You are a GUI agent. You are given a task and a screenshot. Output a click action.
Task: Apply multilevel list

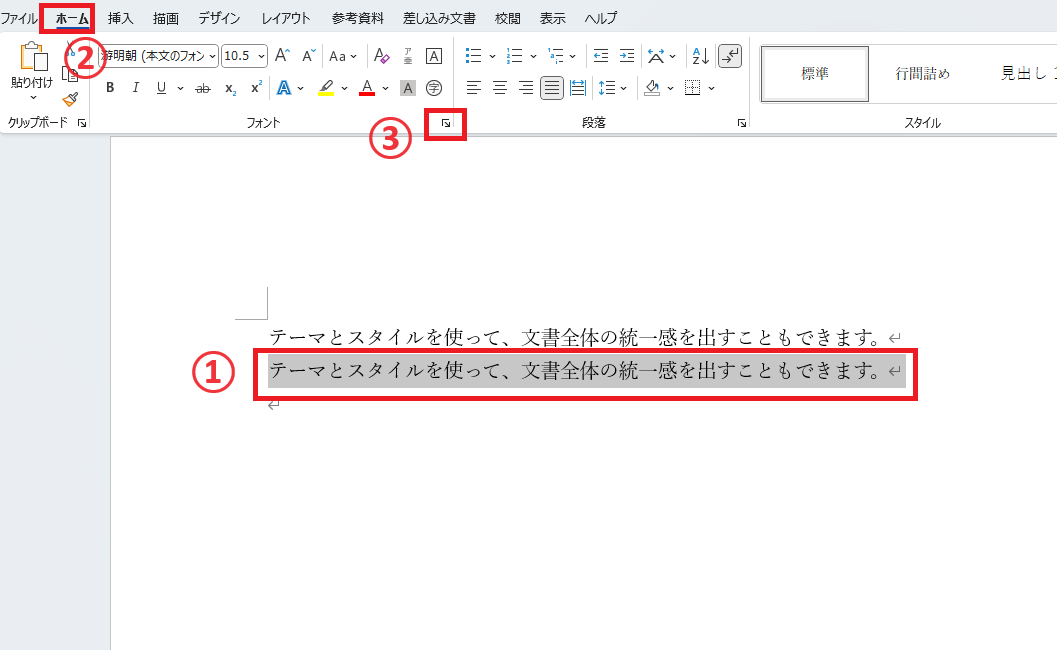(555, 55)
